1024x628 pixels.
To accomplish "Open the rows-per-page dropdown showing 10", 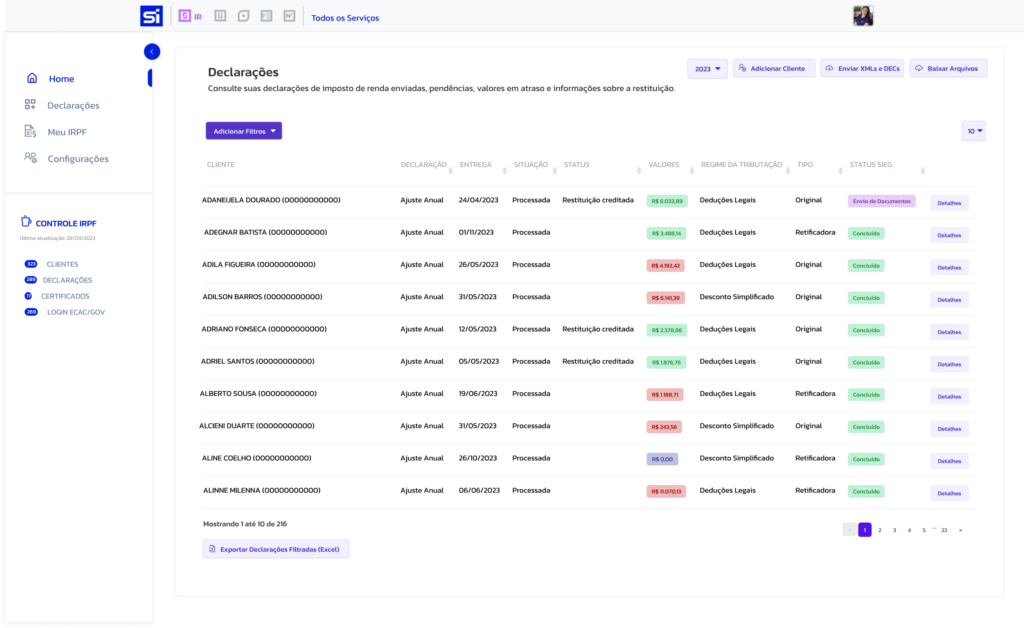I will pos(973,131).
